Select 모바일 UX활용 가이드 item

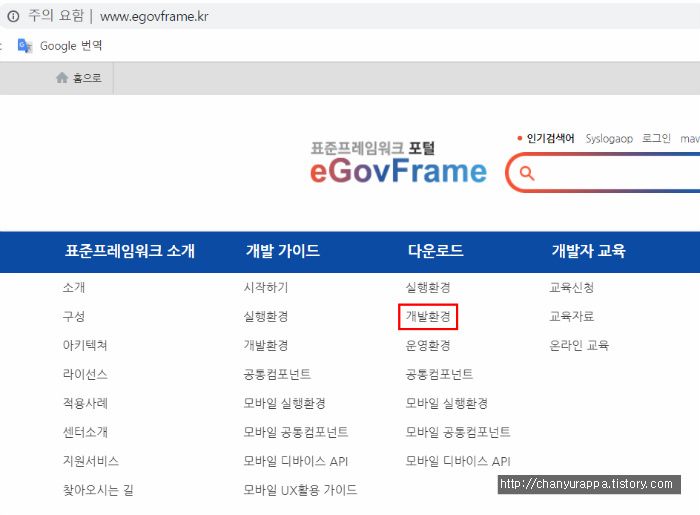(300, 490)
